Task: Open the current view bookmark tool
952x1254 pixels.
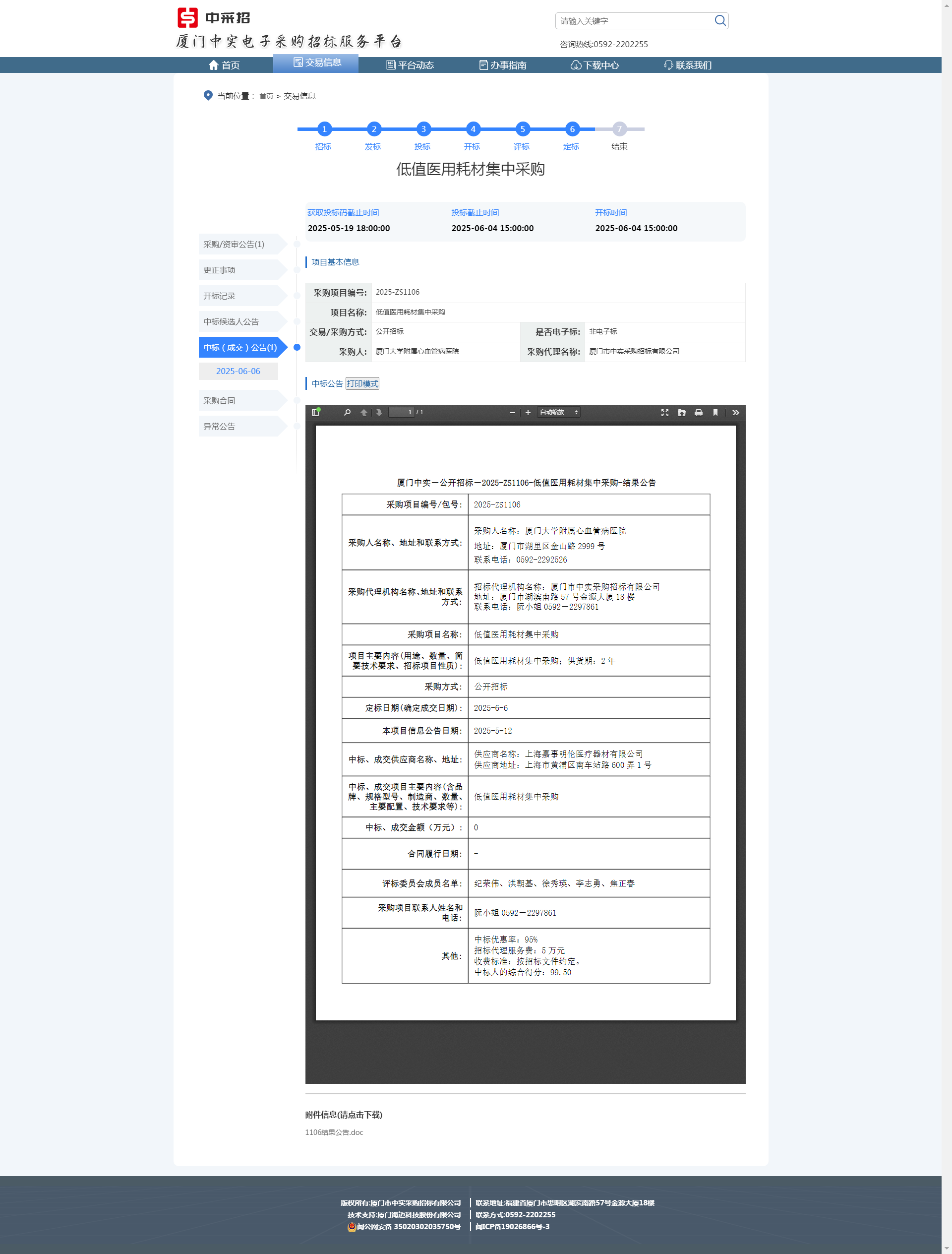Action: point(714,413)
